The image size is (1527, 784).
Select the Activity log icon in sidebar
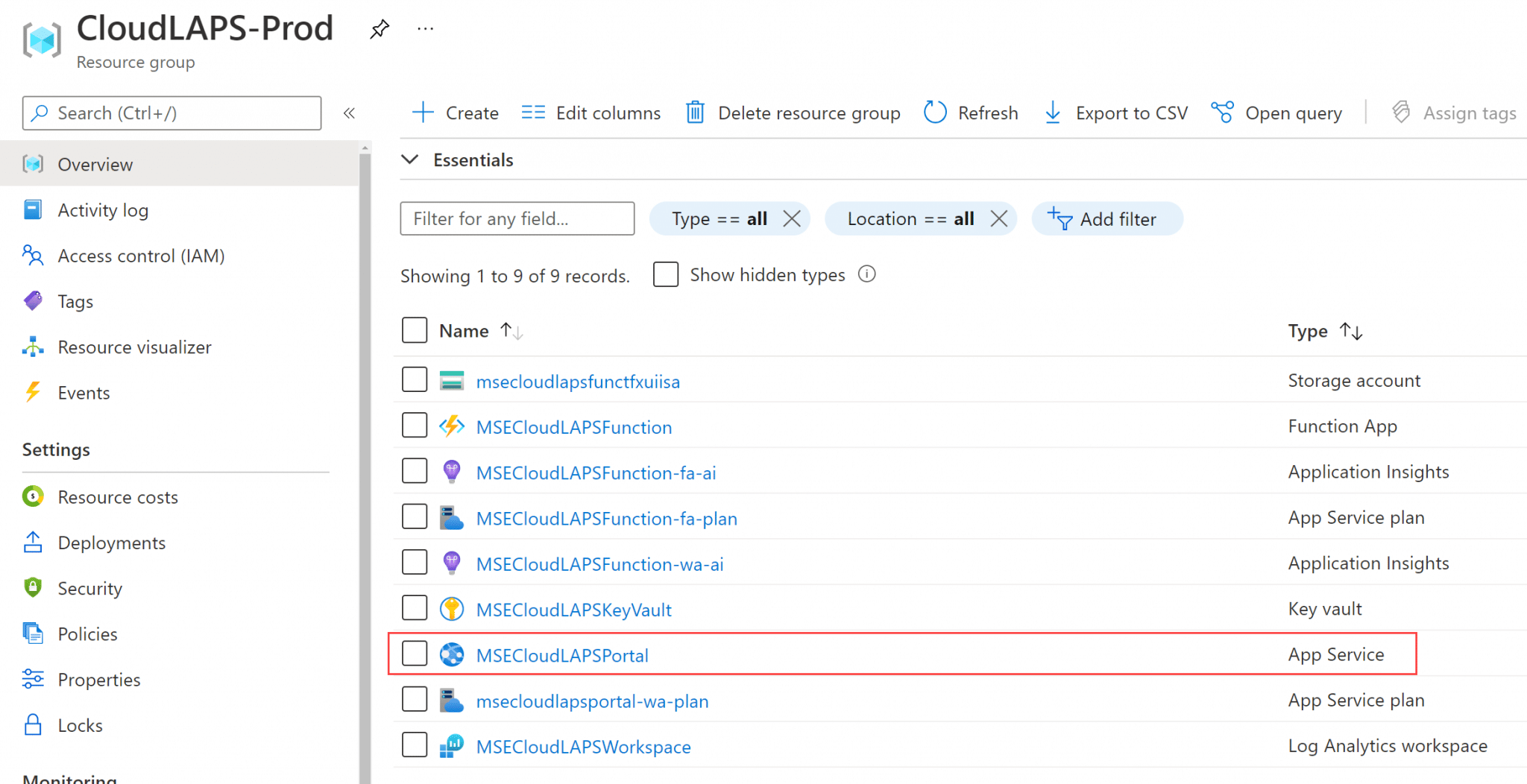(x=33, y=210)
